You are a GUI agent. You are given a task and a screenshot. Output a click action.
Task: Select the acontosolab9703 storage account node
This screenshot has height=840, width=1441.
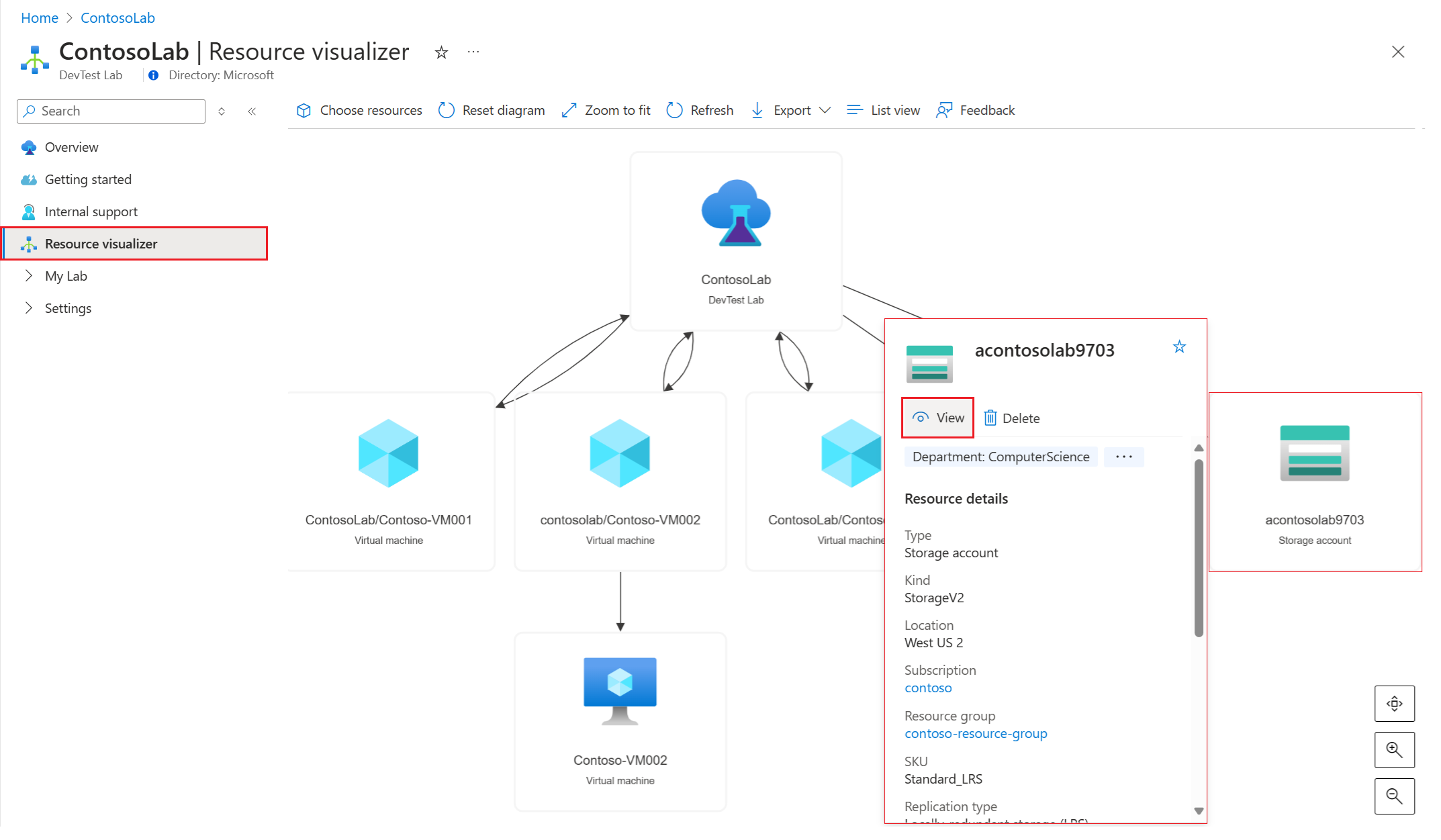(x=1315, y=481)
